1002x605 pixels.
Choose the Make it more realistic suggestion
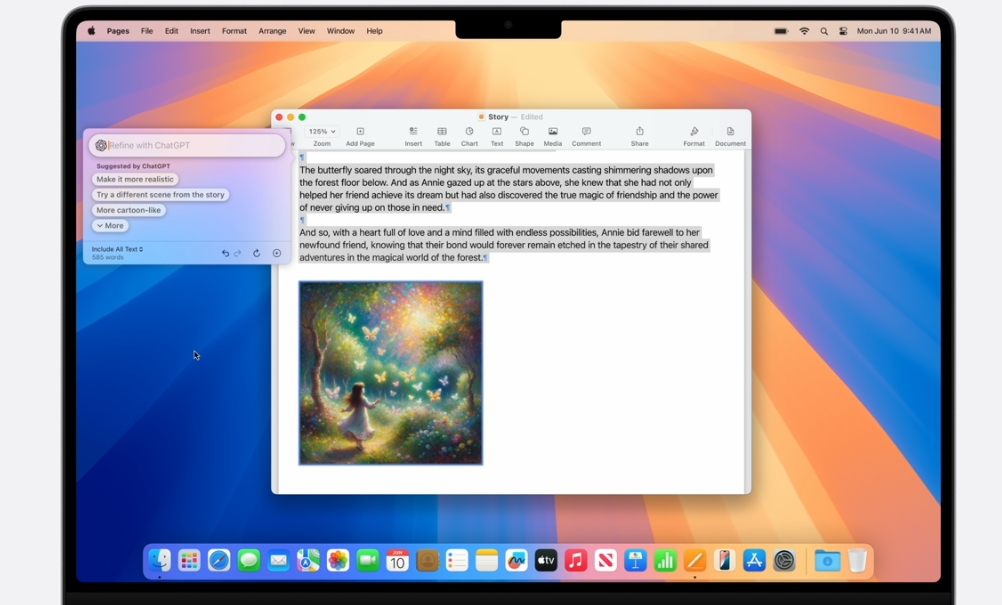pos(135,180)
